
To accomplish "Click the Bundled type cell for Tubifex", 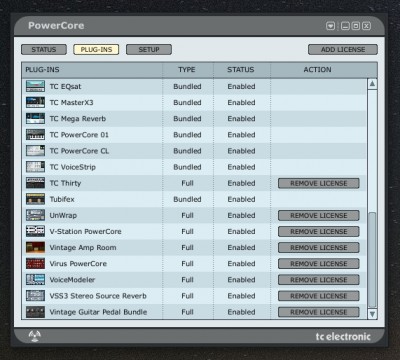I will [x=187, y=199].
